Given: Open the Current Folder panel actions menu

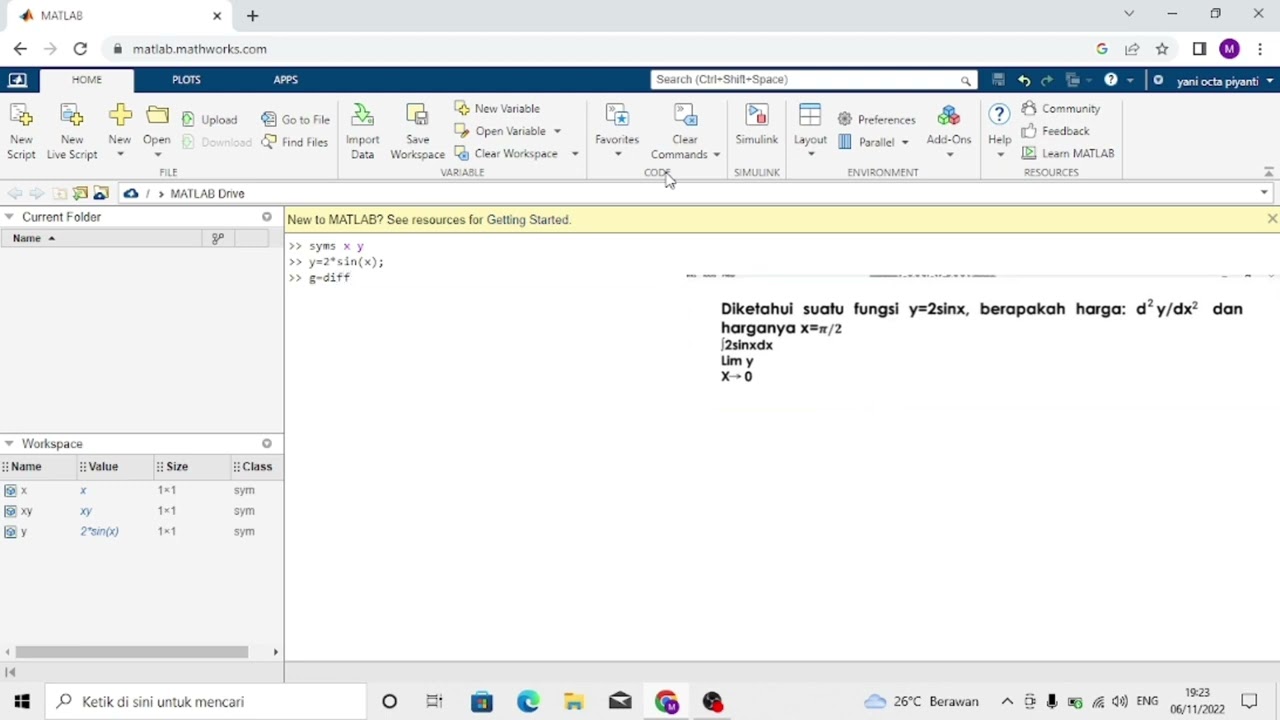Looking at the screenshot, I should 267,217.
